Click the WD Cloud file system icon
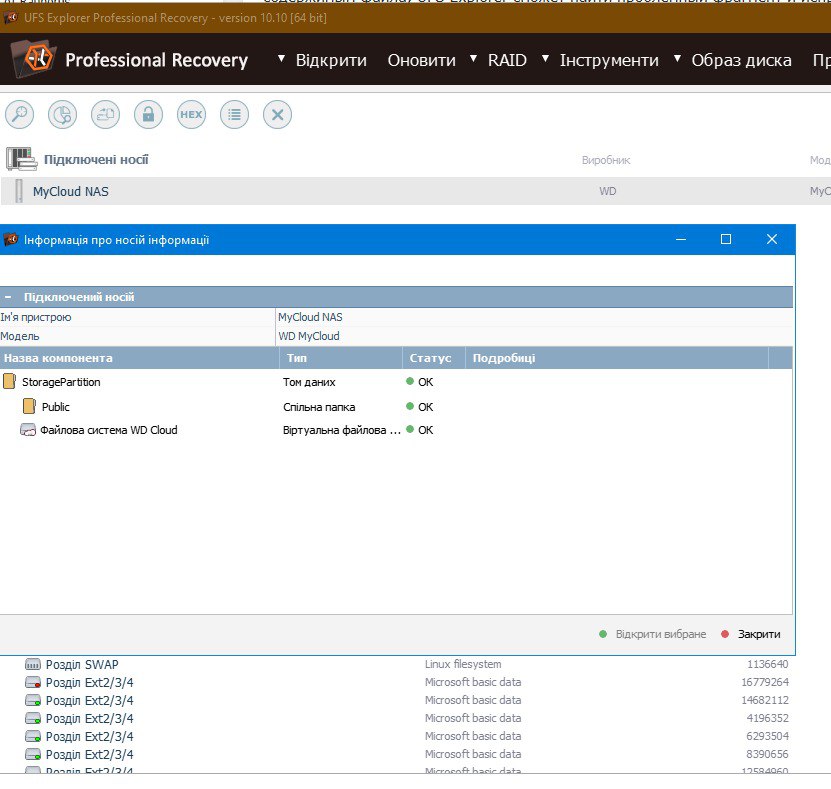Image resolution: width=831 pixels, height=789 pixels. pos(28,430)
